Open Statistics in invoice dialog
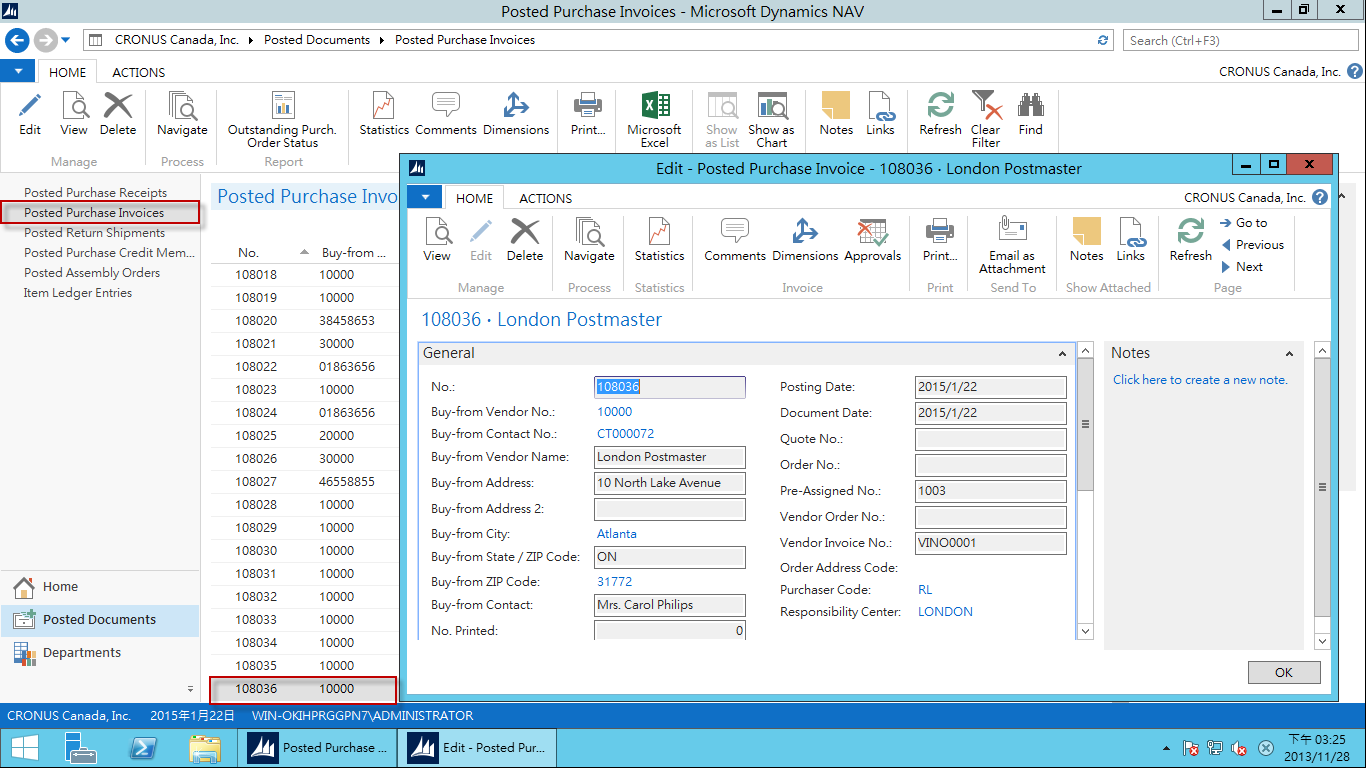The height and width of the screenshot is (768, 1366). [x=660, y=240]
